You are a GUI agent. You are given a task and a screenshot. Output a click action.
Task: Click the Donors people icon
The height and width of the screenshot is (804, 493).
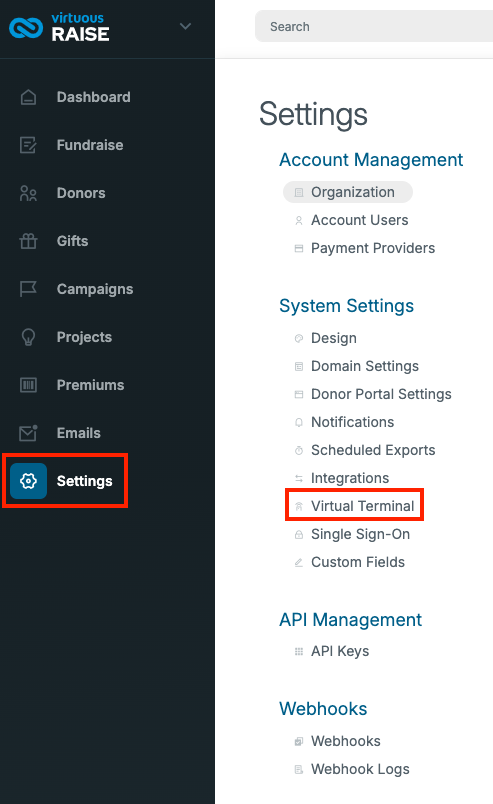pos(28,193)
